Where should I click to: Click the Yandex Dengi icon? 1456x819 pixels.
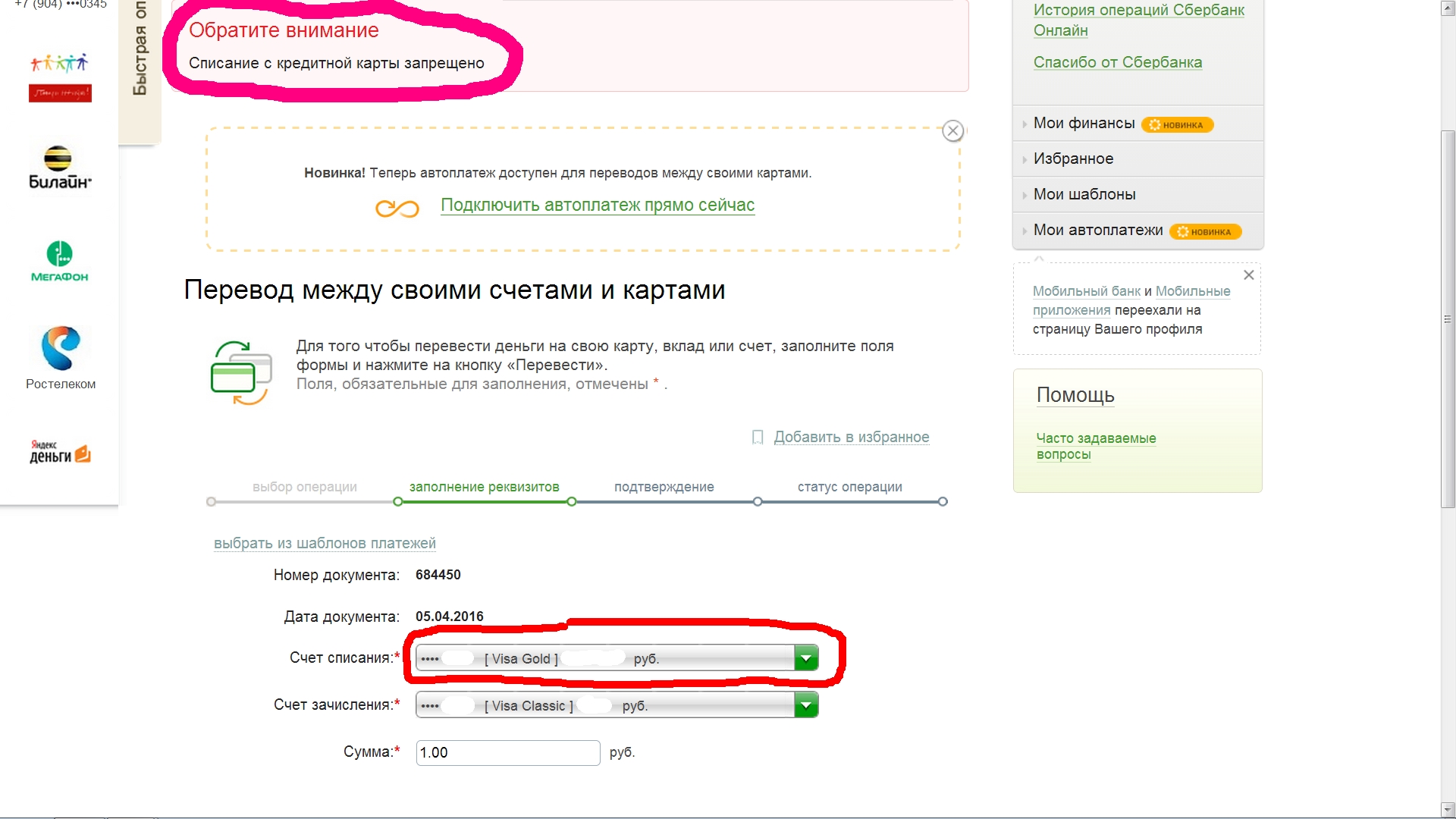[60, 452]
